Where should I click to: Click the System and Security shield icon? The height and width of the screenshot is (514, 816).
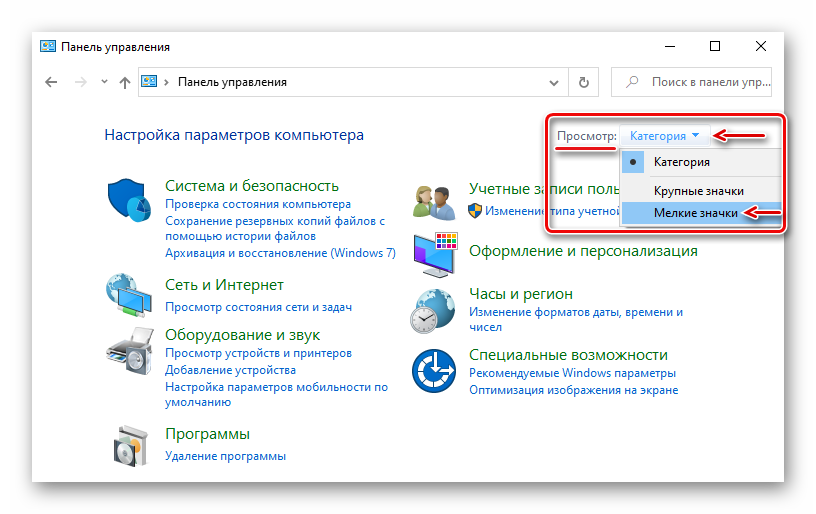129,200
